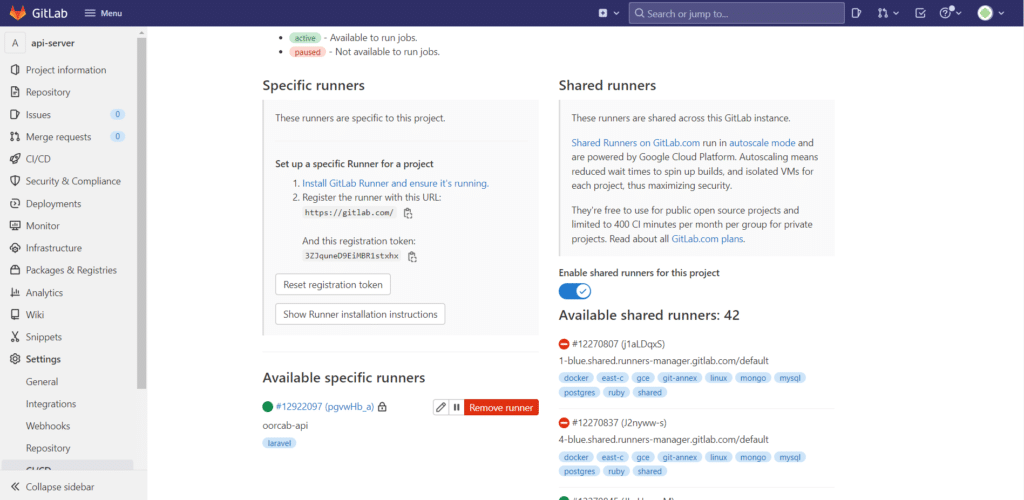Click Packages & Registries icon

click(15, 270)
